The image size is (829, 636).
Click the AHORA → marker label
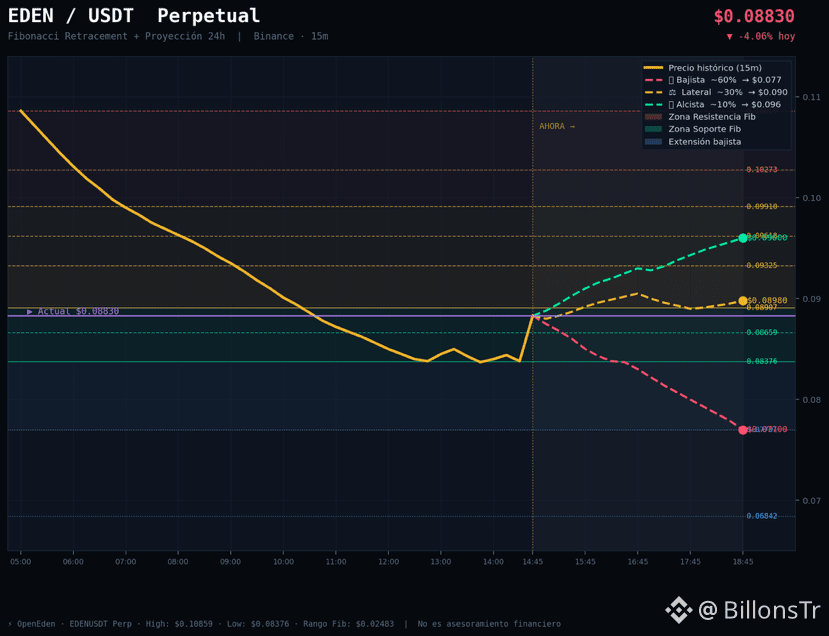click(x=557, y=126)
